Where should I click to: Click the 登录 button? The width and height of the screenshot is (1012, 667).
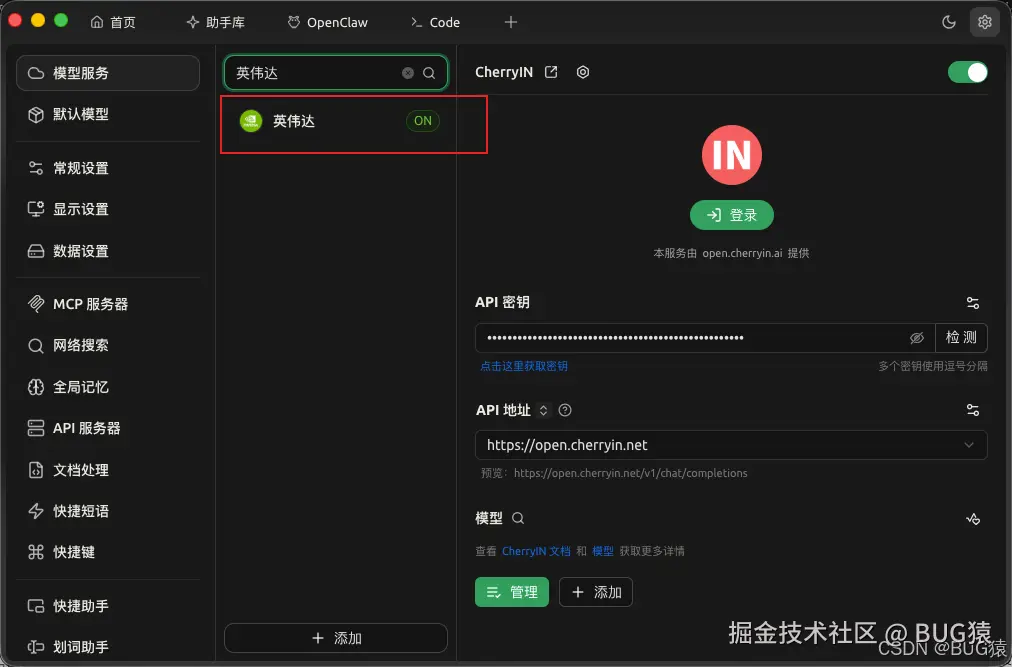point(731,215)
